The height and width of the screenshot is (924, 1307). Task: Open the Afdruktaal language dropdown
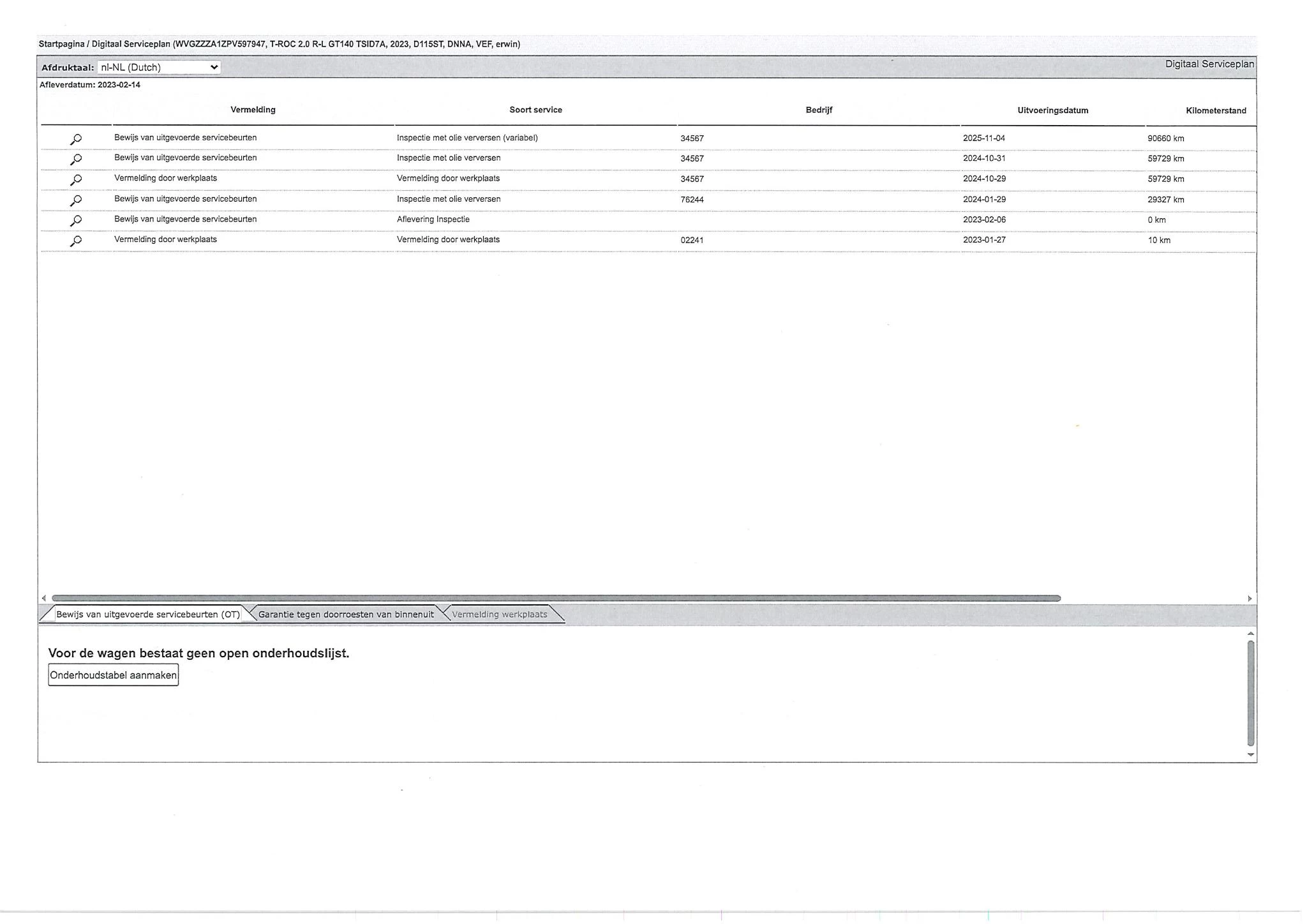tap(159, 67)
